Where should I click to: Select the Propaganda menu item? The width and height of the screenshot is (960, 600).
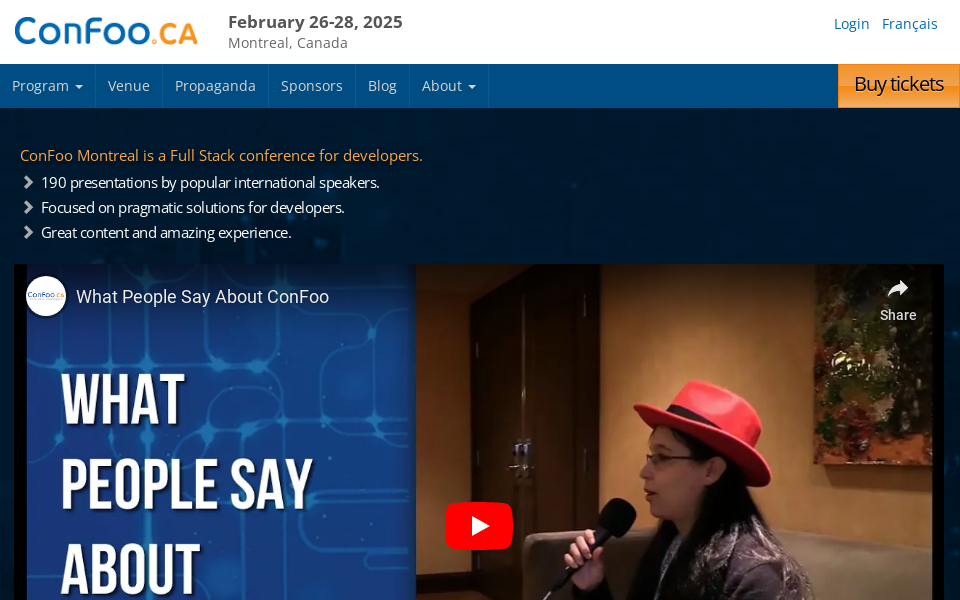214,85
